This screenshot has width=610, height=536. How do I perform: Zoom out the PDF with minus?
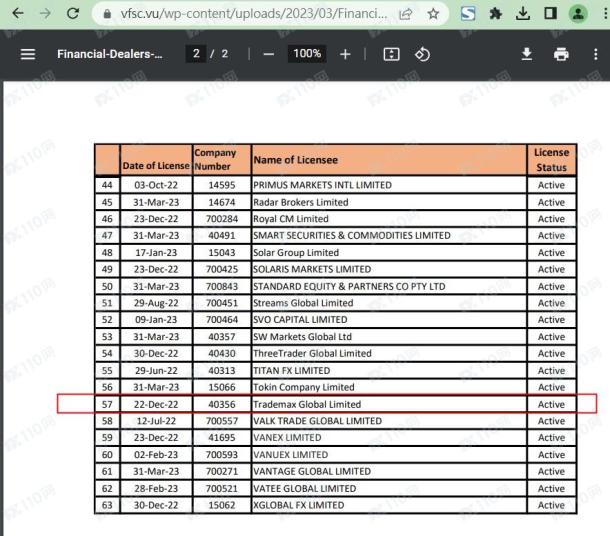(x=268, y=54)
